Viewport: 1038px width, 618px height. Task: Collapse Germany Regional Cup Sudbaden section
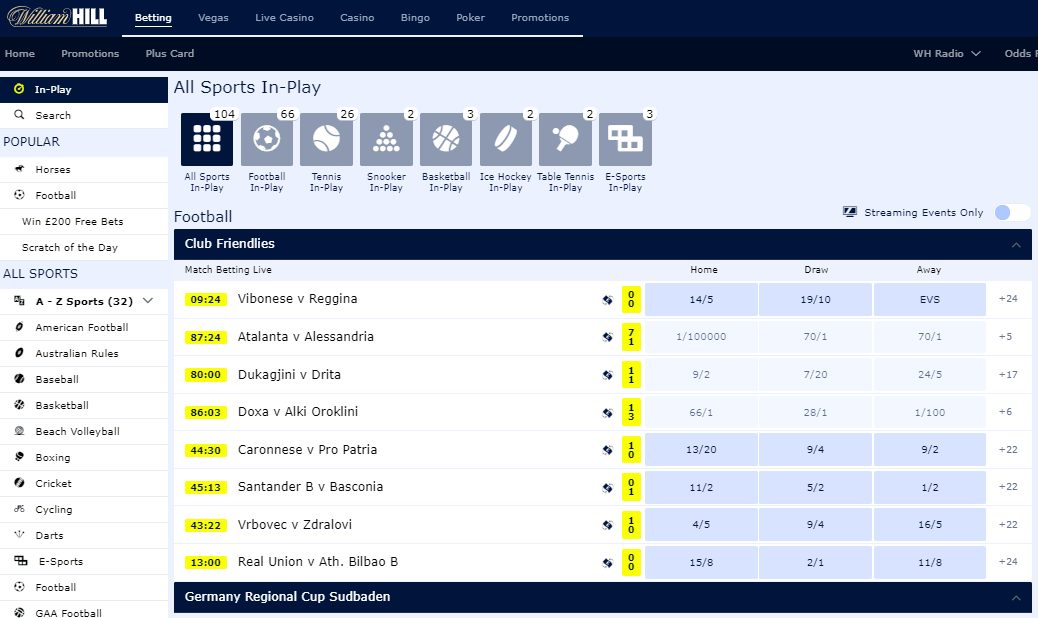pyautogui.click(x=1016, y=598)
